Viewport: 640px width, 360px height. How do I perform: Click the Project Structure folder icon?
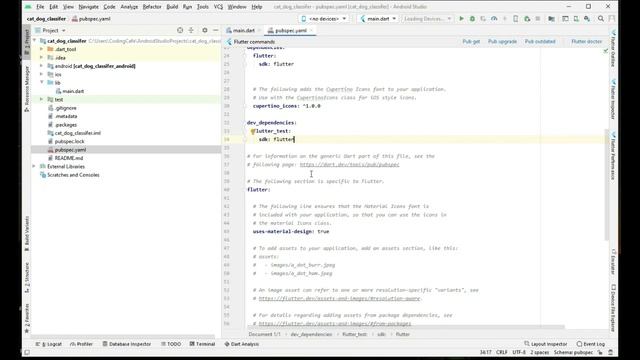551,19
